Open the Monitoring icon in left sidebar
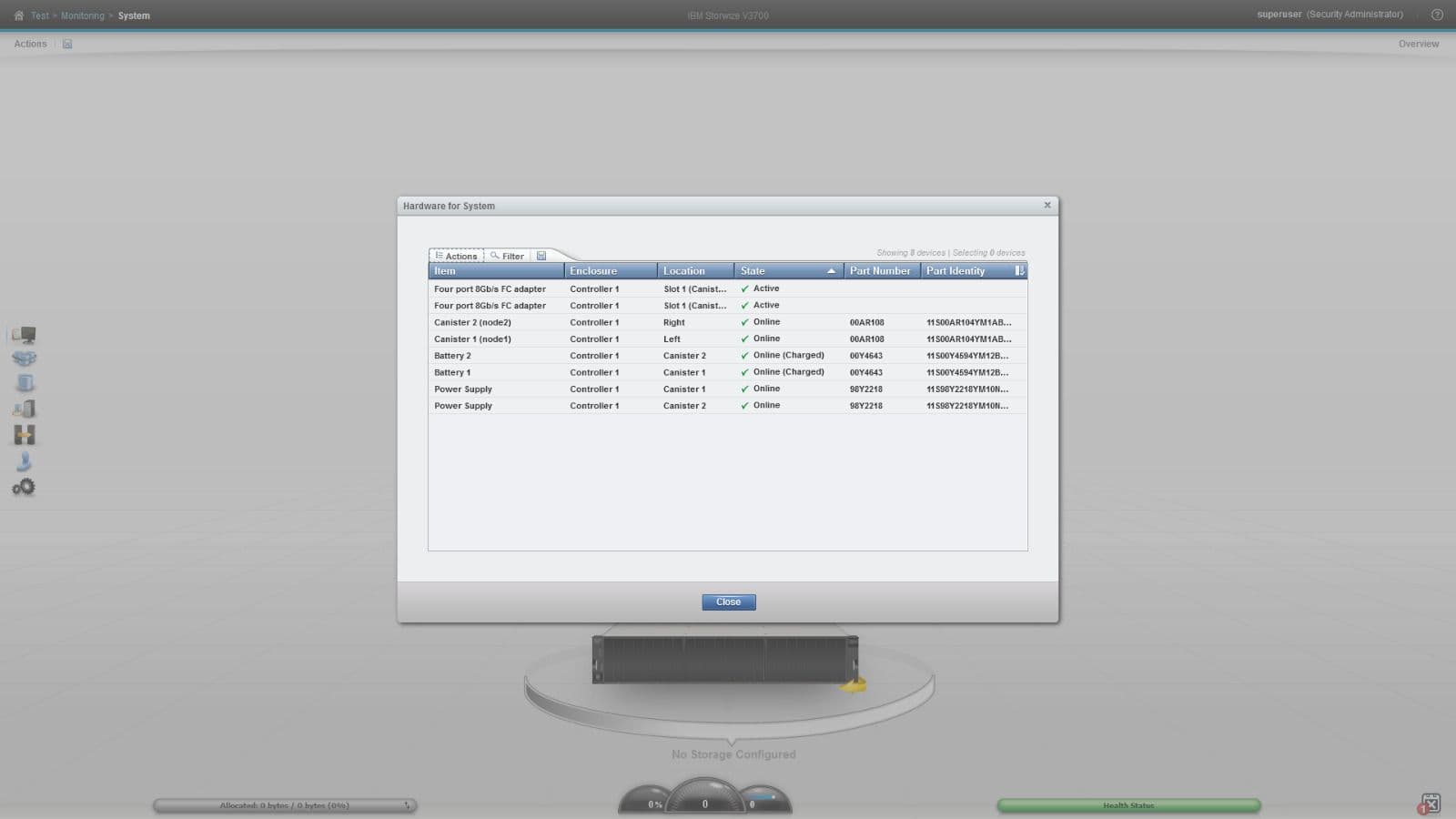Image resolution: width=1456 pixels, height=819 pixels. 24,335
